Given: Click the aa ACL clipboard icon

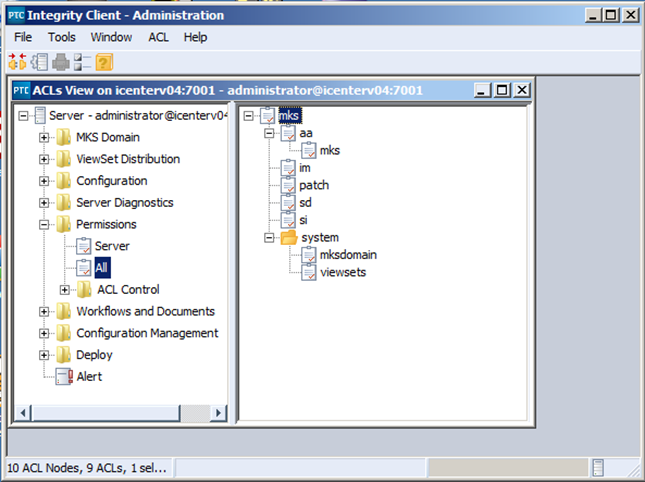Looking at the screenshot, I should 288,133.
